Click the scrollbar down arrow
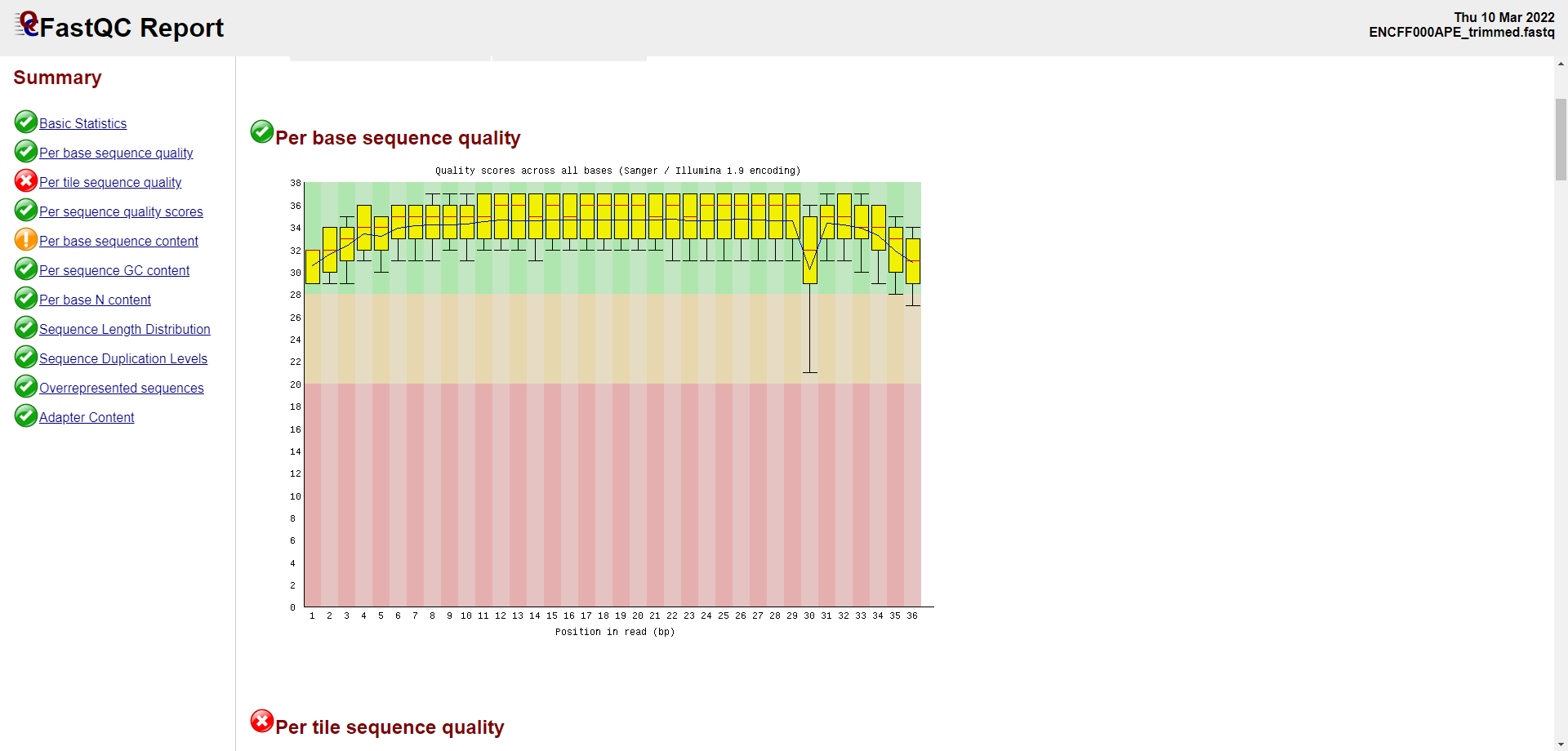This screenshot has height=751, width=1568. point(1561,744)
